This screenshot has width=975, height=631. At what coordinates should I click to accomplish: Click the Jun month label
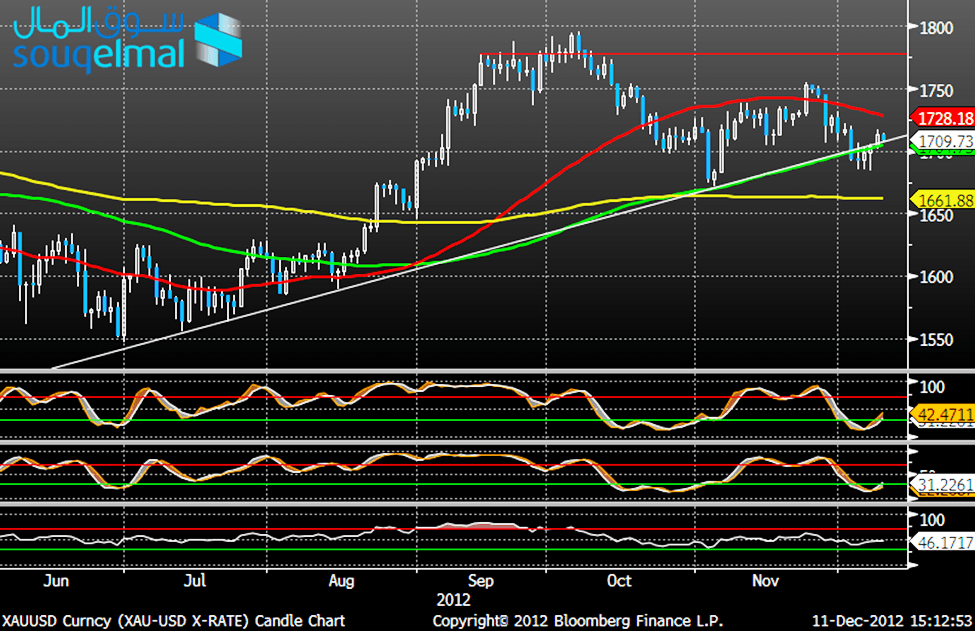56,581
